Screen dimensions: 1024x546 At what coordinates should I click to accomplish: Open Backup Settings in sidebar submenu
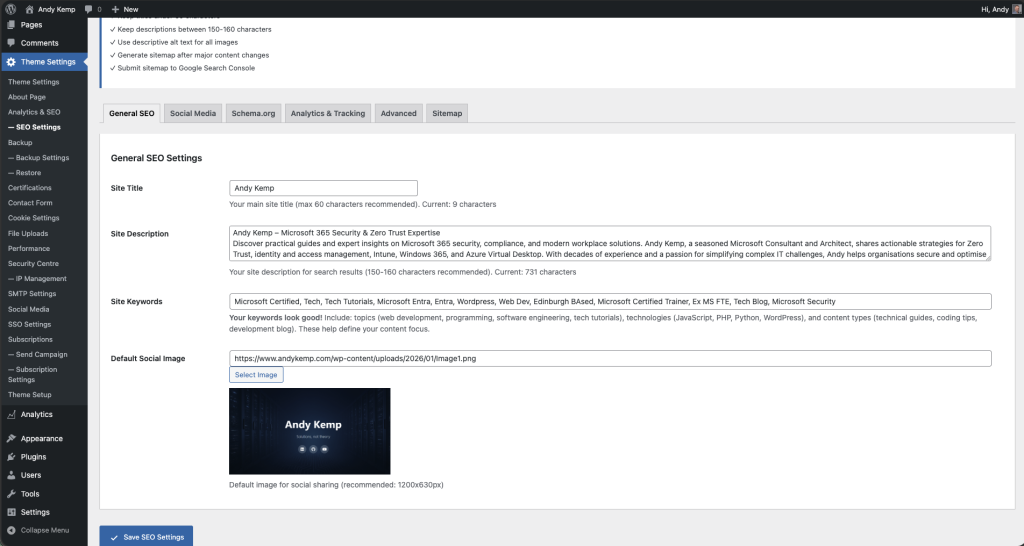tap(39, 158)
